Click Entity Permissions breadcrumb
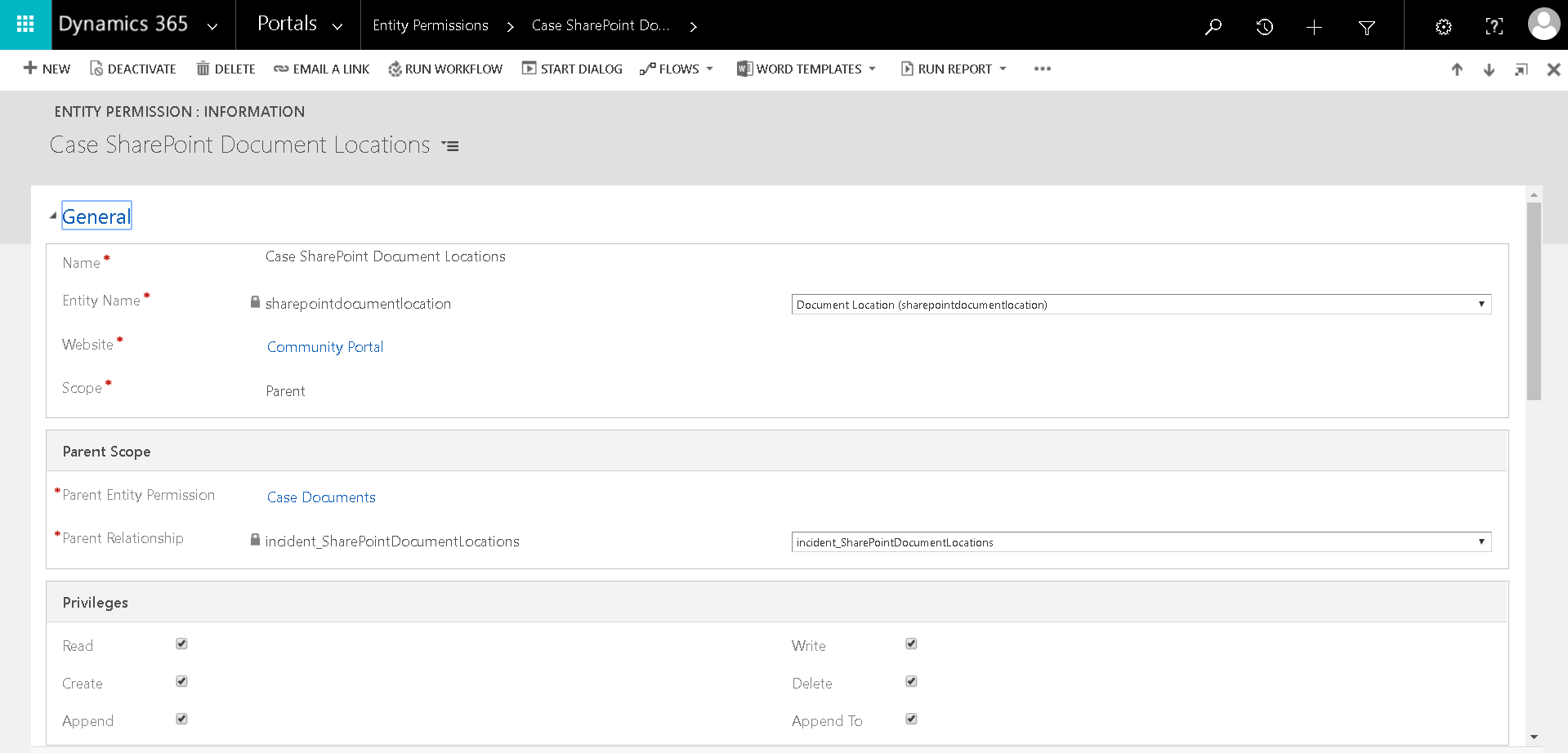 431,25
